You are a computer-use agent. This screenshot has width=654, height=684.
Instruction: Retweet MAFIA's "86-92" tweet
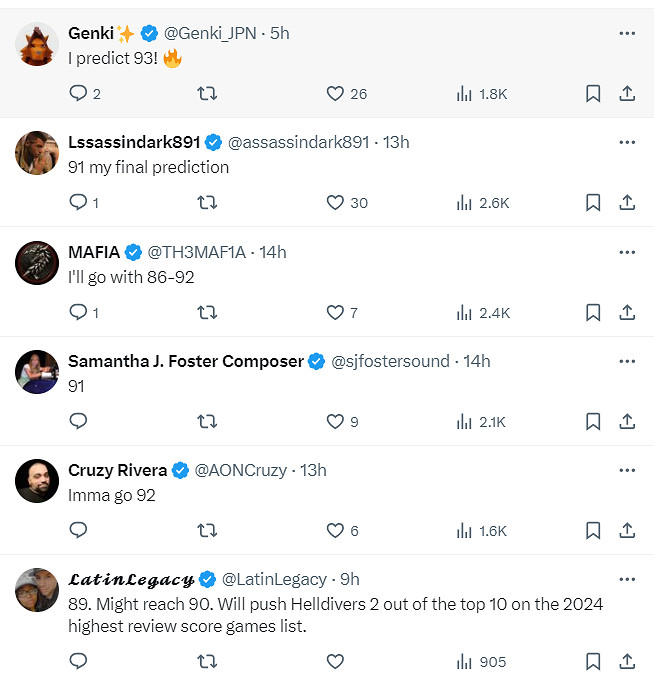pos(207,312)
